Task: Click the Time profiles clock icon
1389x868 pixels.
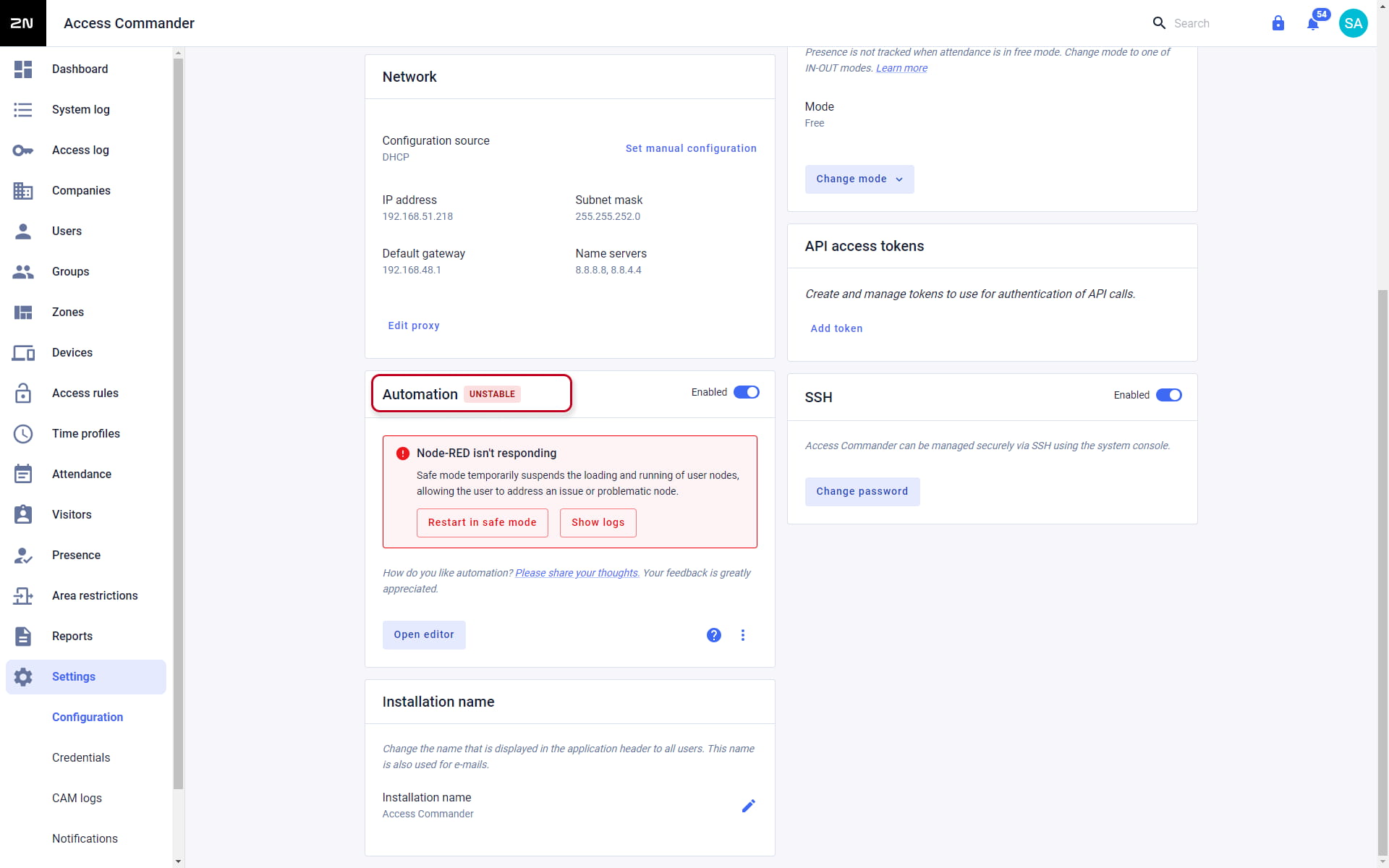Action: tap(23, 434)
